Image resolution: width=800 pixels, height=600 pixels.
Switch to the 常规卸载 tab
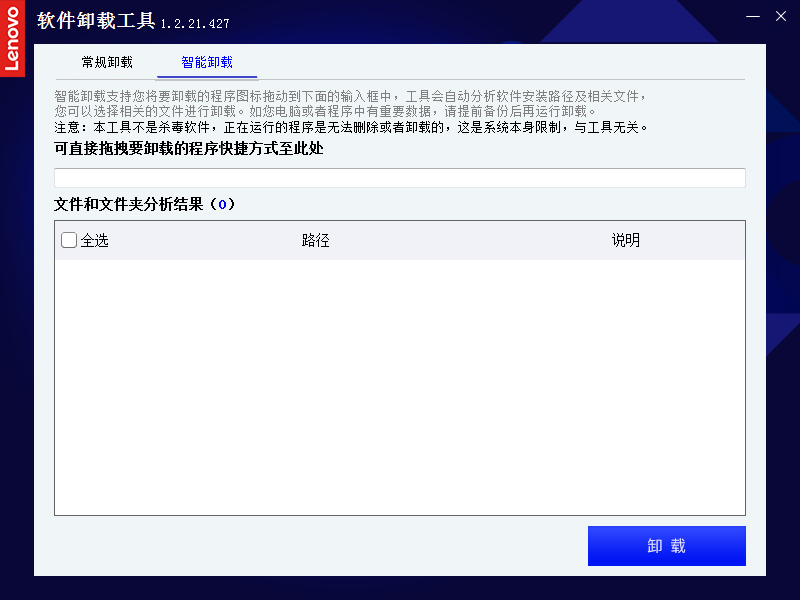tap(107, 62)
